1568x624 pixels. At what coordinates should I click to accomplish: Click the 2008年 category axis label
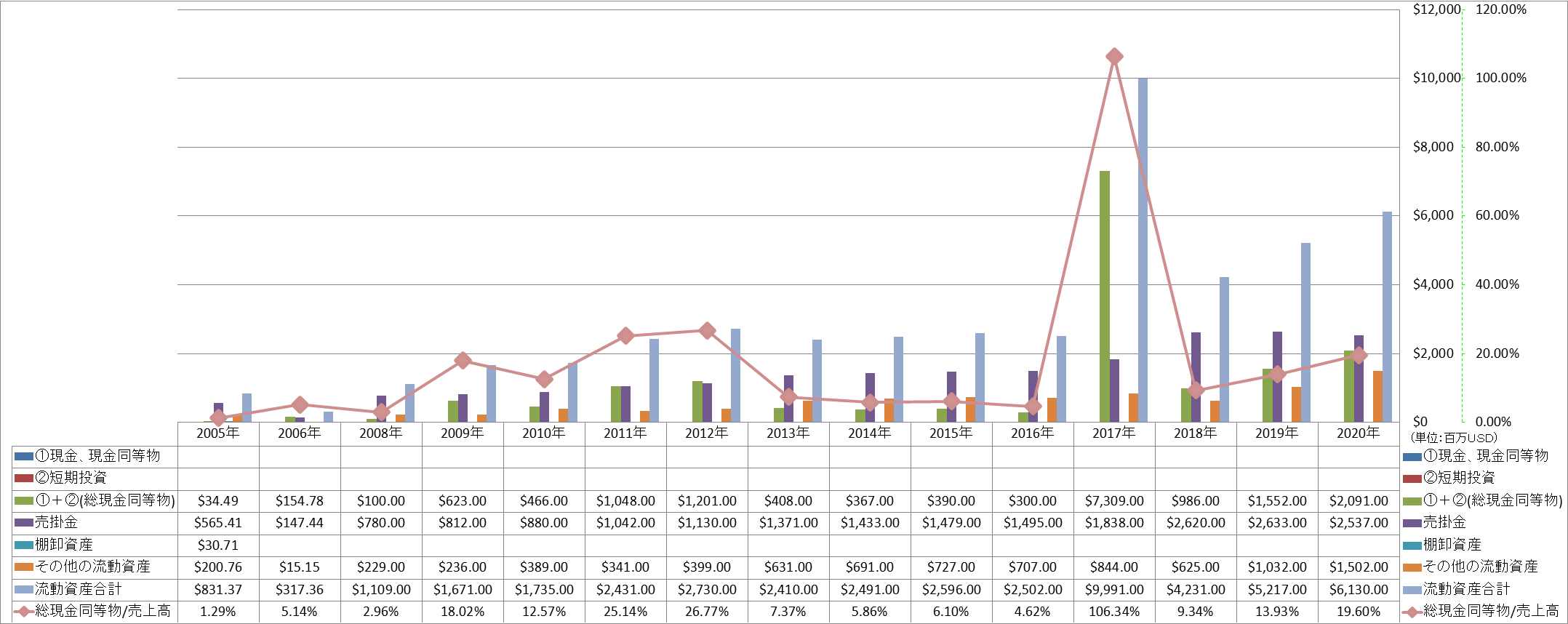[x=381, y=433]
